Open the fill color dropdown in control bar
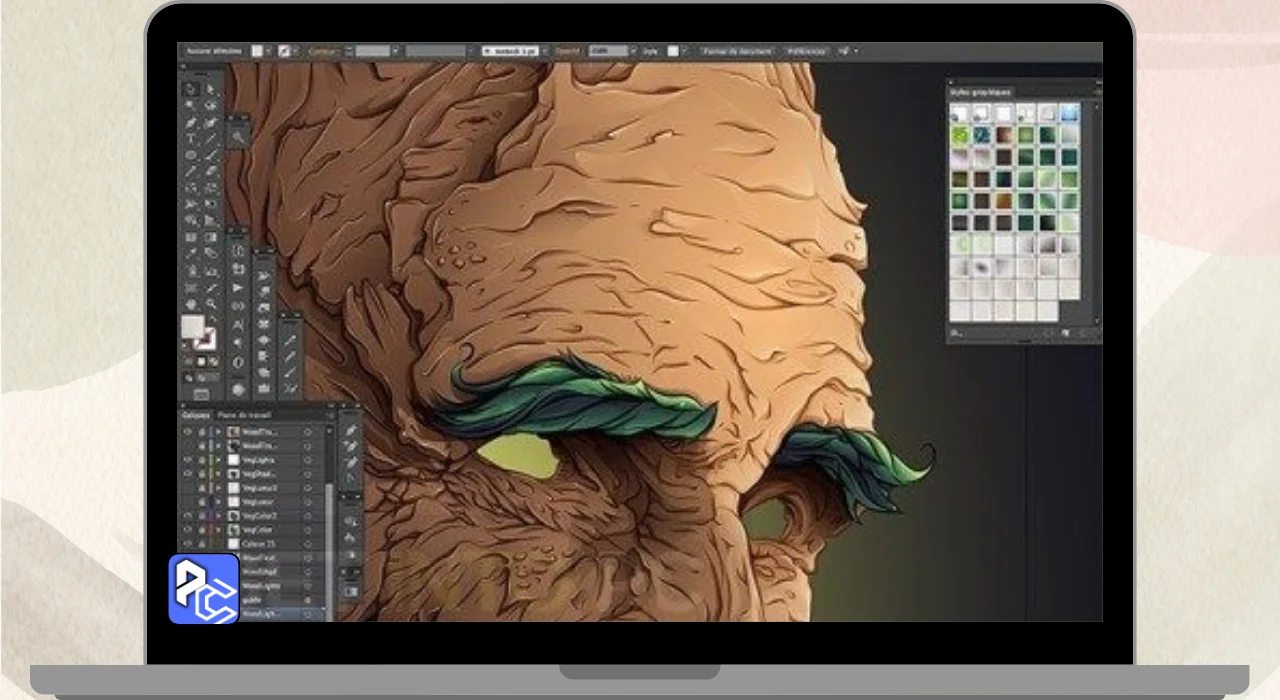 [x=270, y=50]
